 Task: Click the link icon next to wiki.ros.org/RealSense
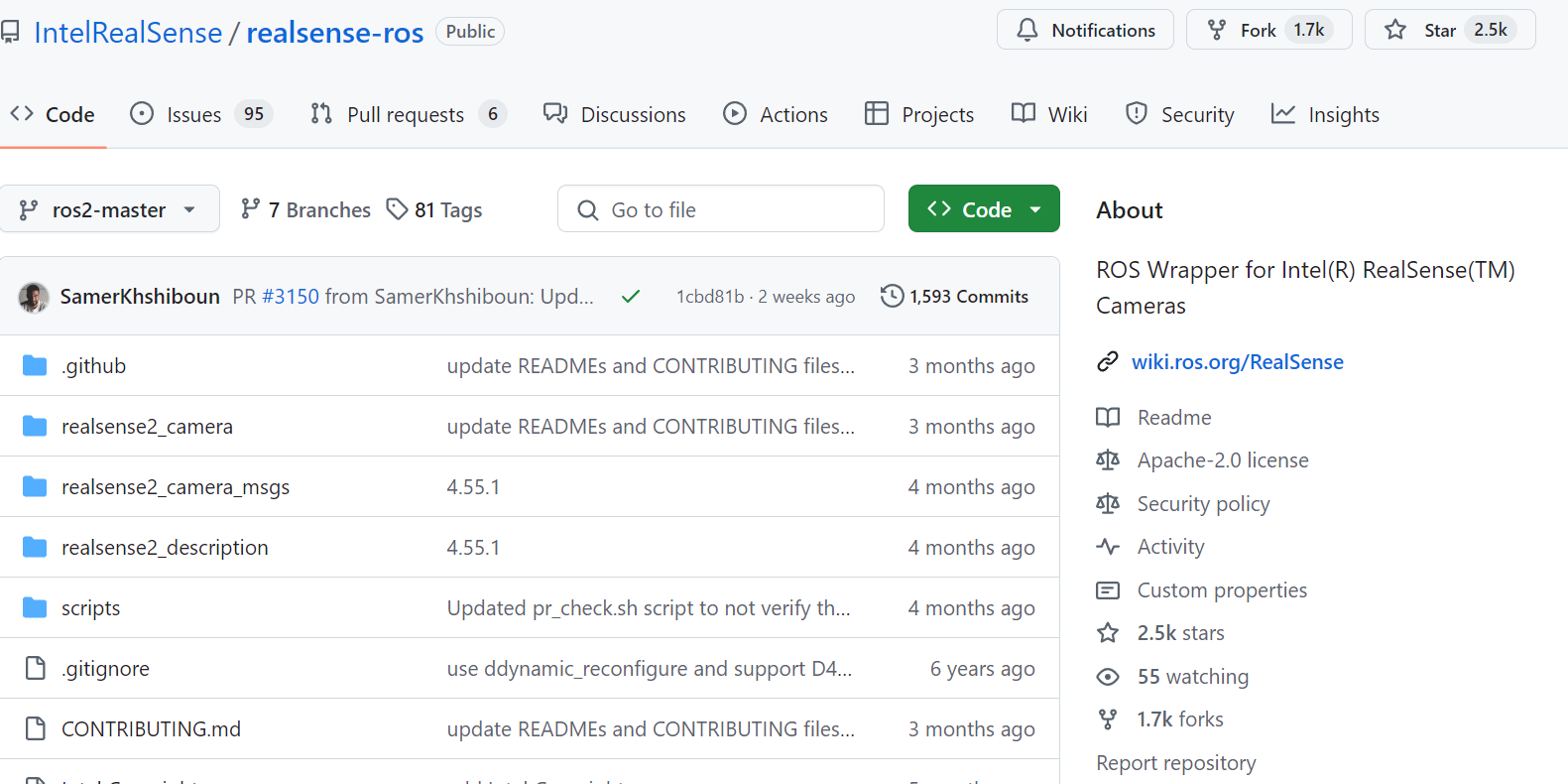(1108, 362)
